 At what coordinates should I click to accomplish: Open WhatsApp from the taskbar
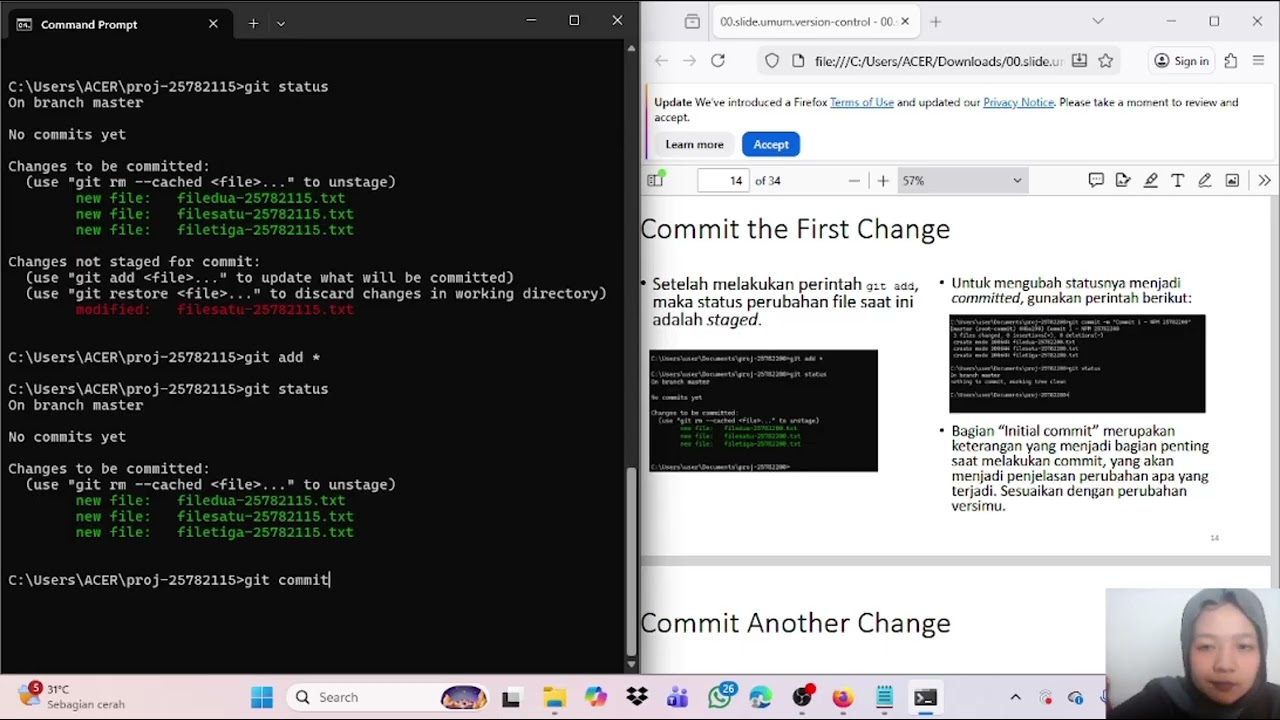coord(720,697)
